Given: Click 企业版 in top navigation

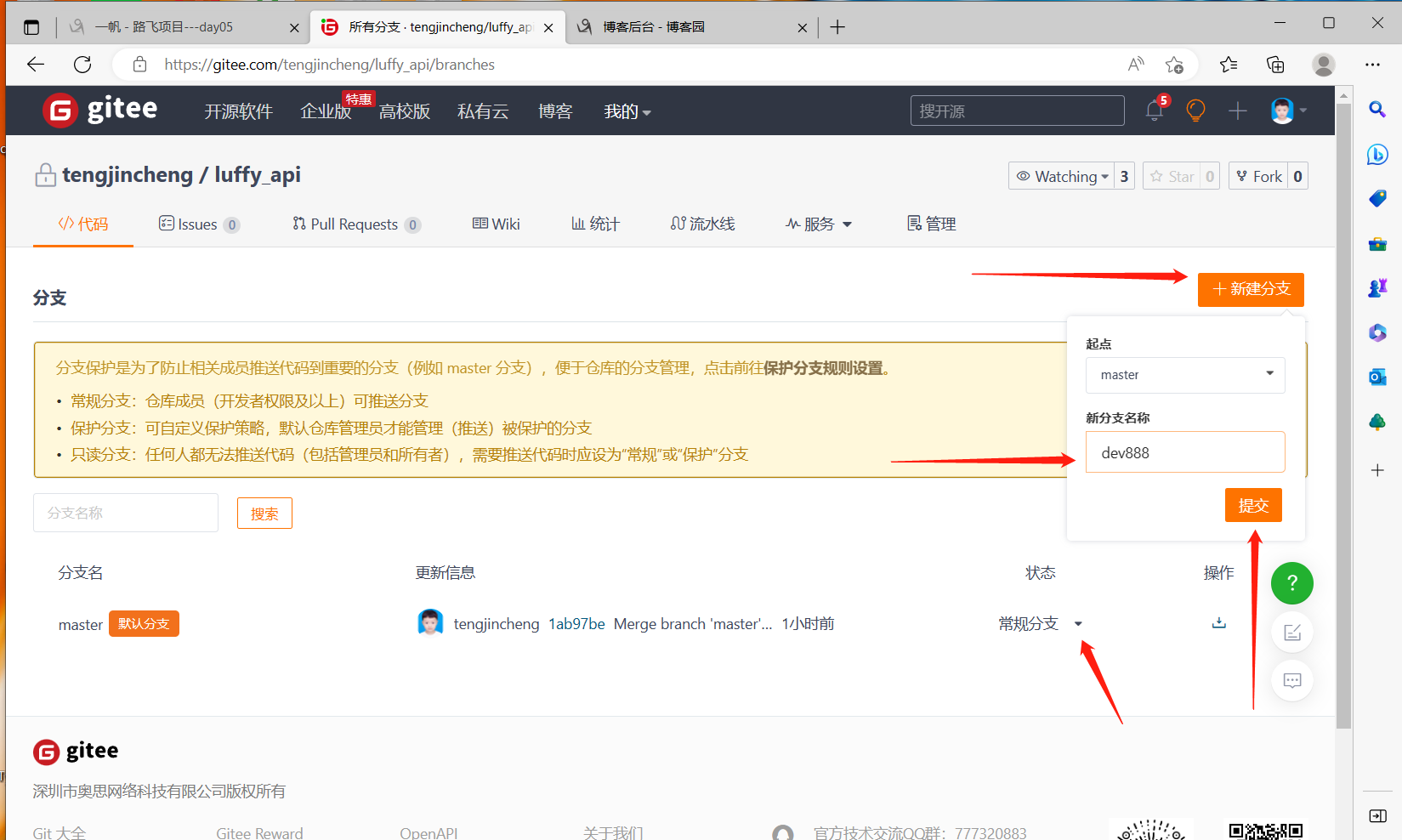Looking at the screenshot, I should 326,111.
